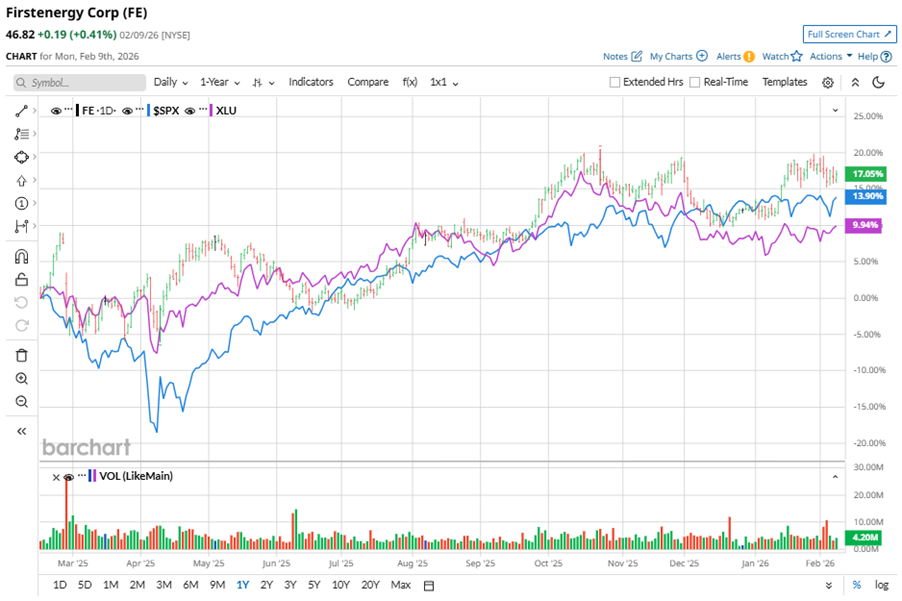Toggle visibility of FE 1D series
The height and width of the screenshot is (601, 902).
point(56,111)
